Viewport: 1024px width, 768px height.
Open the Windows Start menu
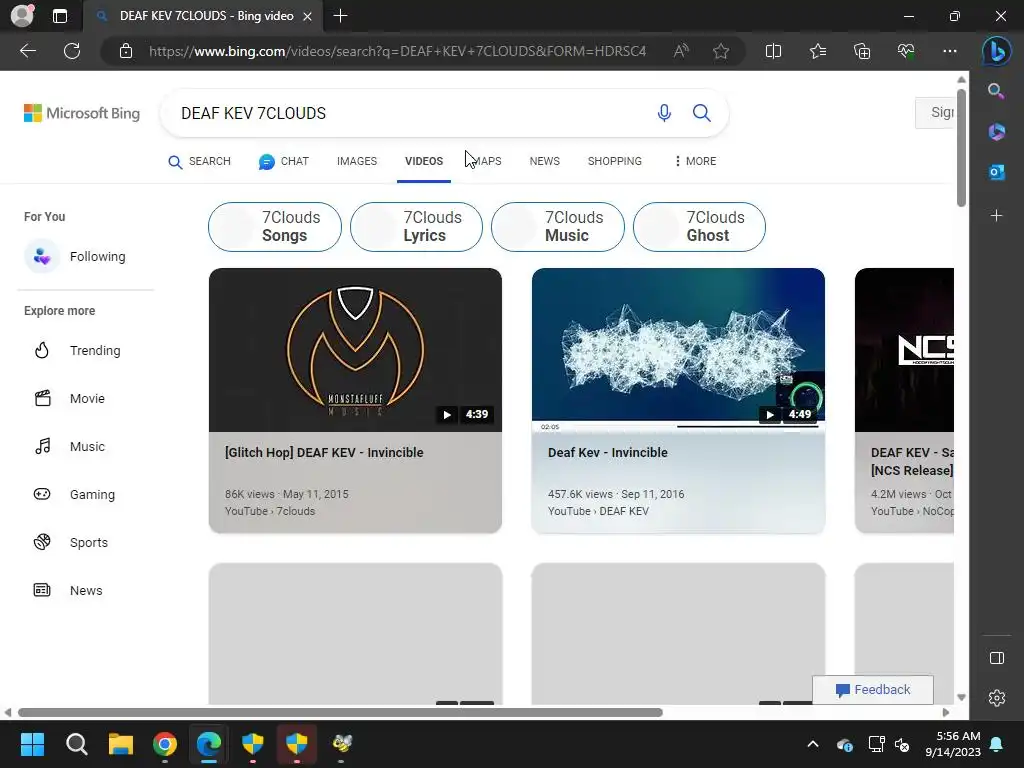pos(32,744)
